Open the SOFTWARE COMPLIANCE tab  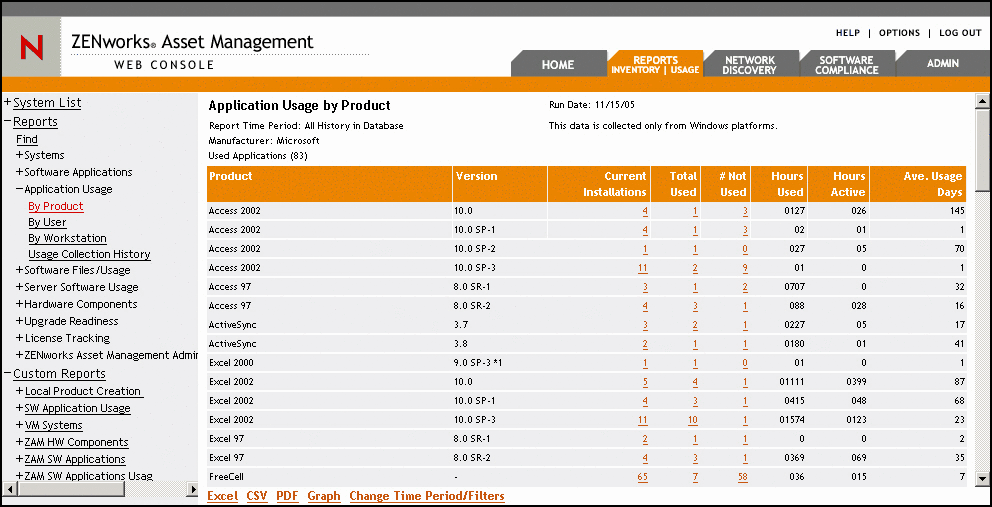pyautogui.click(x=846, y=65)
